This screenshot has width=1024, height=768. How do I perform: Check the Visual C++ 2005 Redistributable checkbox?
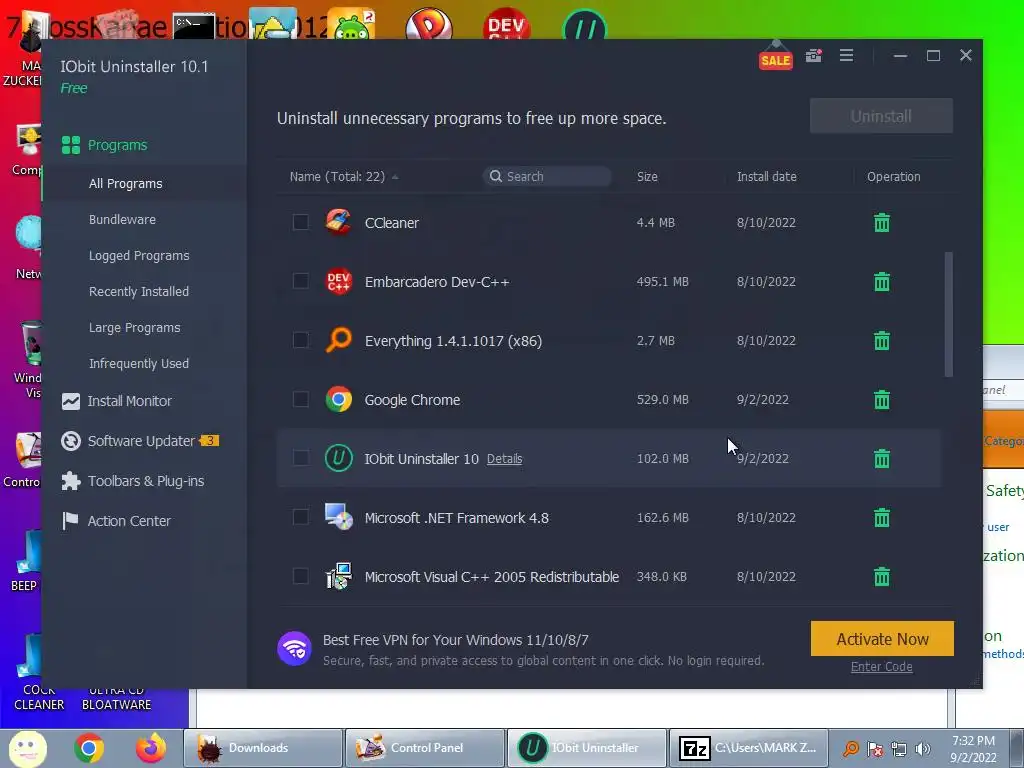pyautogui.click(x=300, y=576)
